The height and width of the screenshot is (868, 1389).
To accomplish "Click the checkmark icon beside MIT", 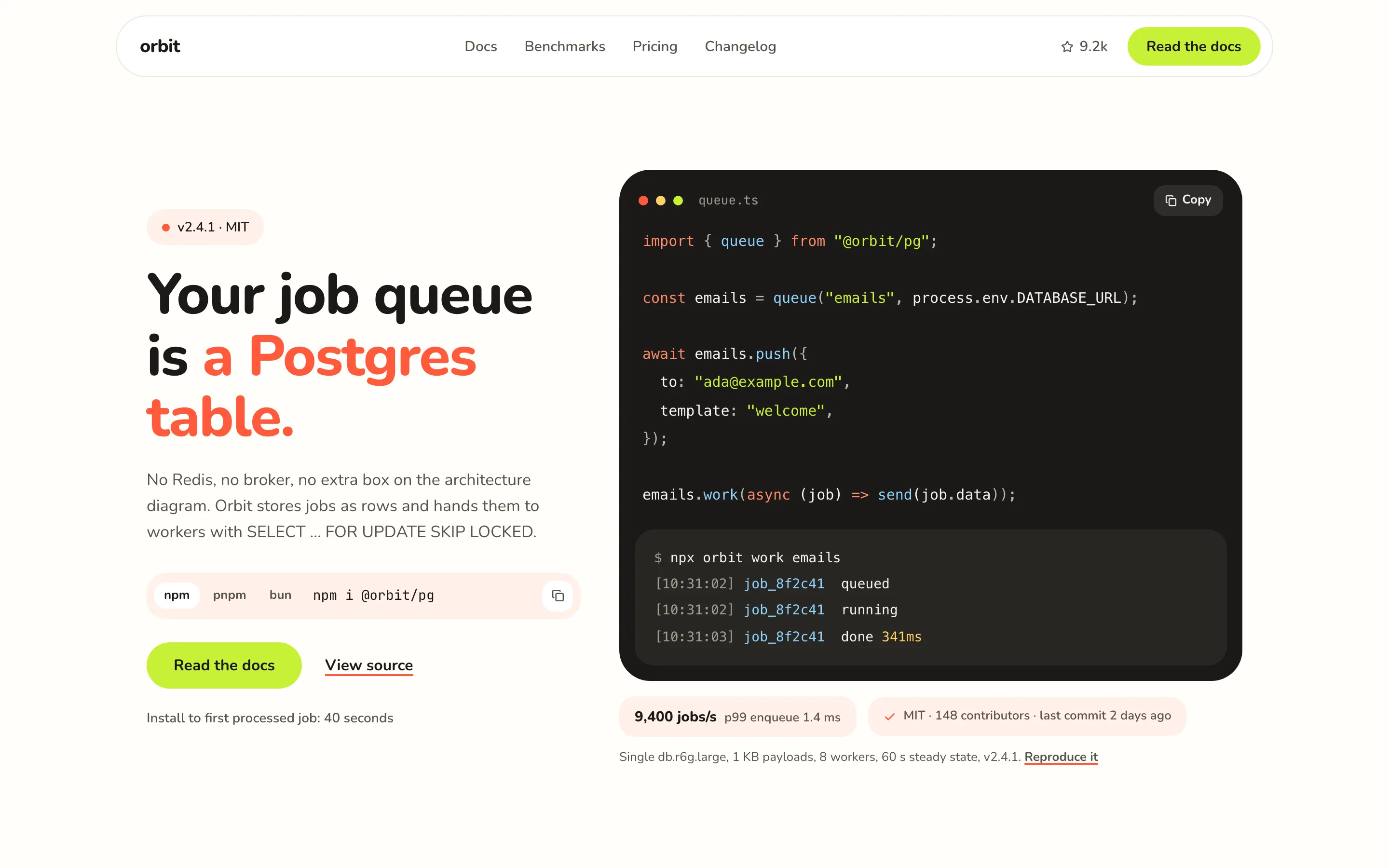I will pyautogui.click(x=889, y=717).
